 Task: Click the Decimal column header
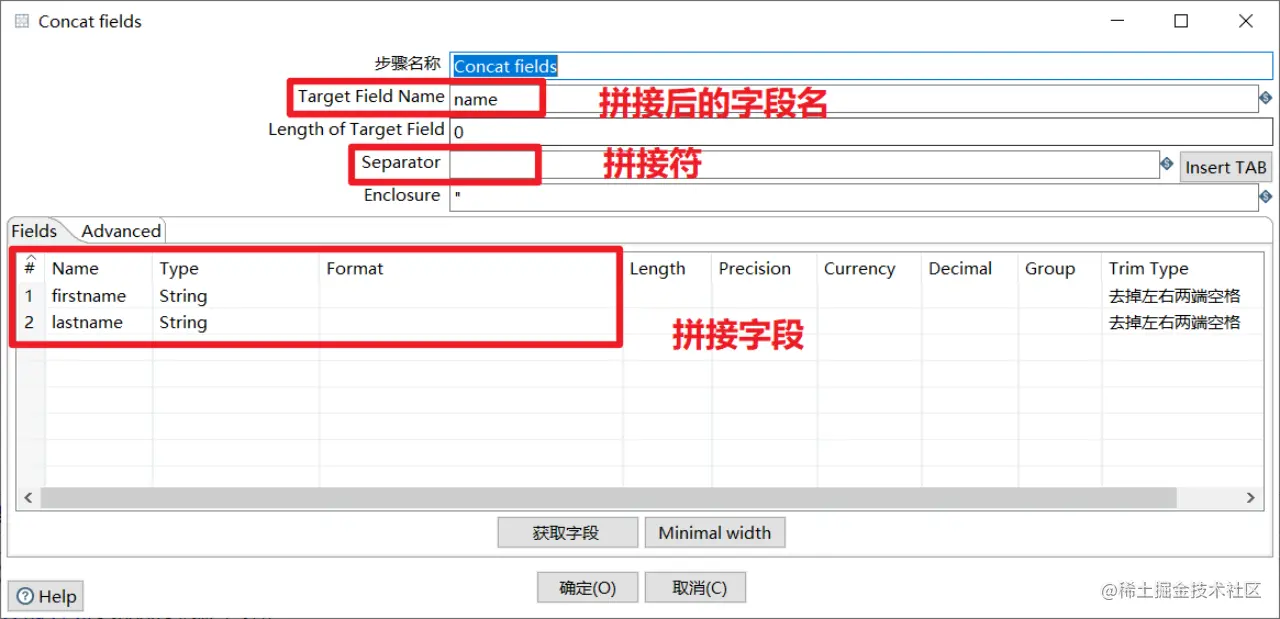tap(969, 268)
